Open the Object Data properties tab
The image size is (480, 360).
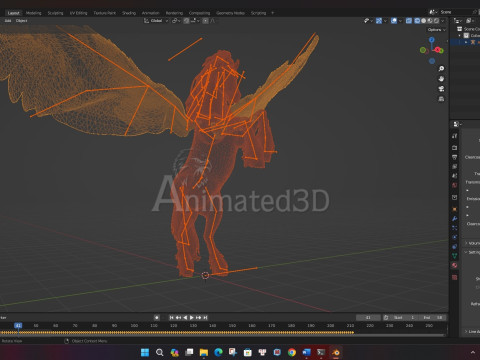point(455,256)
